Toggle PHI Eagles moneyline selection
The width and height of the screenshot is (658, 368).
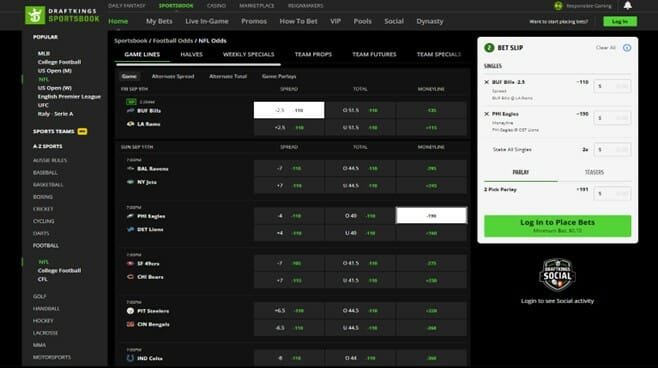click(431, 216)
